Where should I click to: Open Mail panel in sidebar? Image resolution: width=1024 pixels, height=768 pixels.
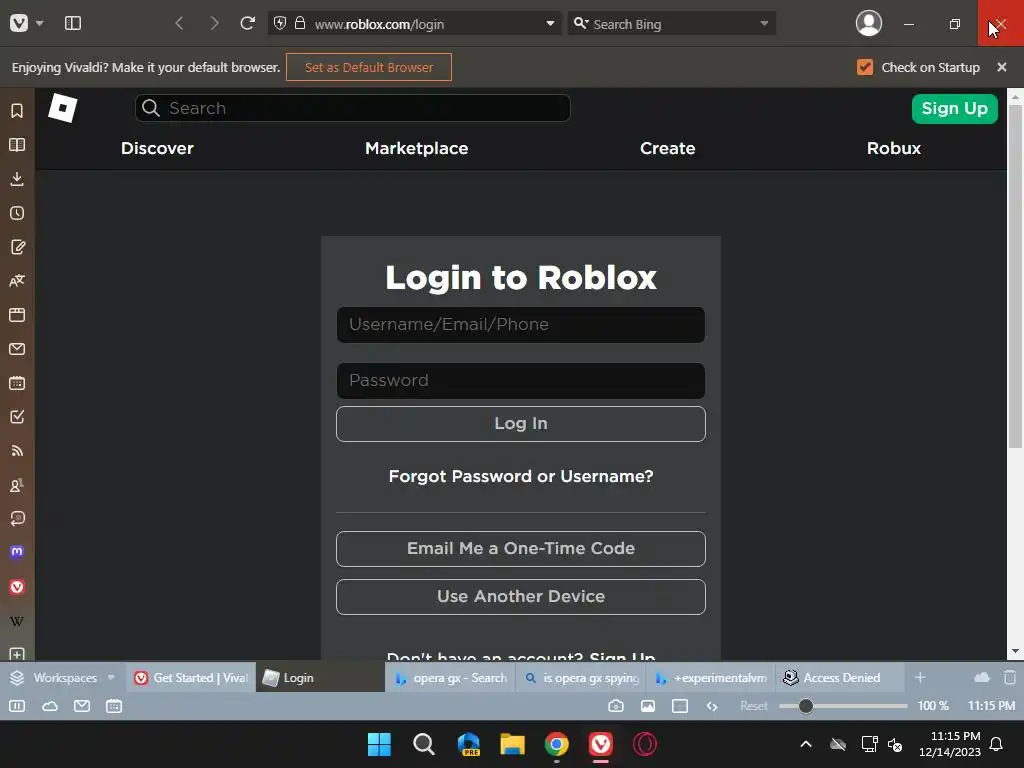pyautogui.click(x=17, y=349)
